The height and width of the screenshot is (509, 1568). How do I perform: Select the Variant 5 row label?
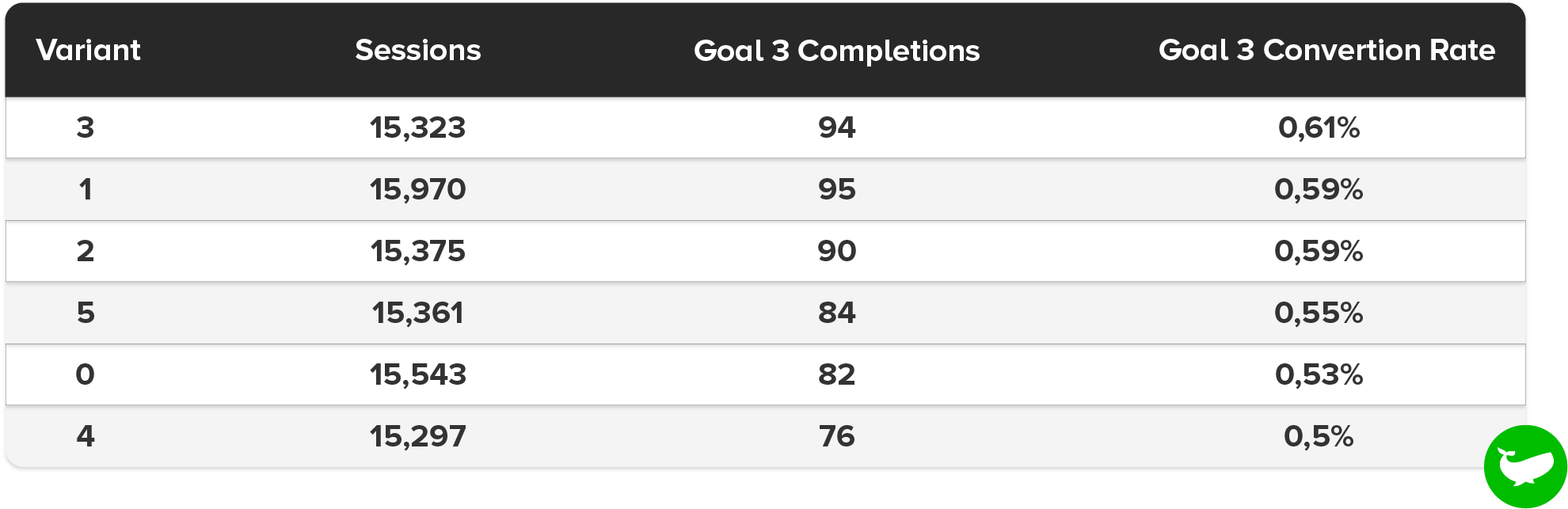[85, 313]
